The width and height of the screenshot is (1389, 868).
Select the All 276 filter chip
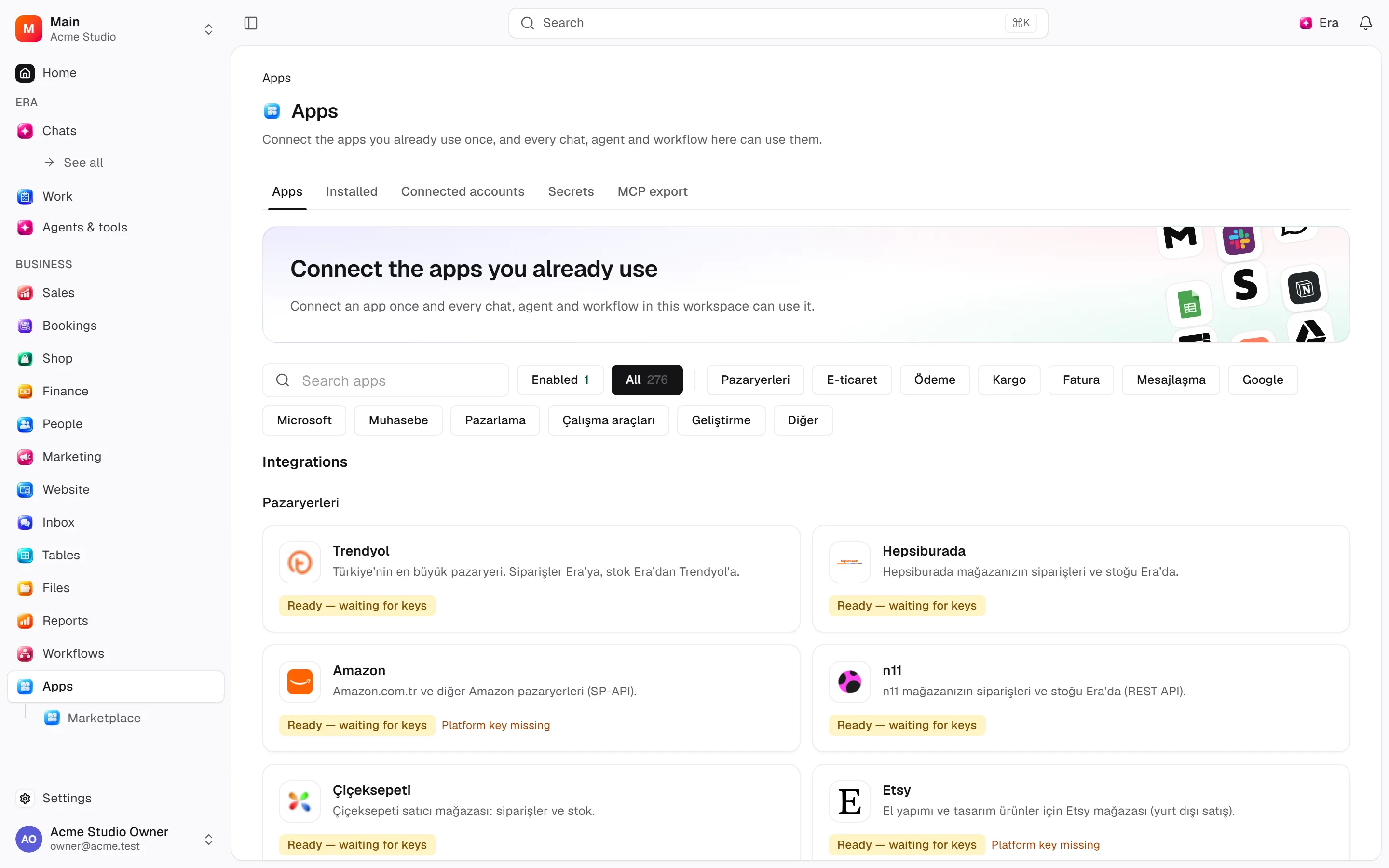coord(647,380)
